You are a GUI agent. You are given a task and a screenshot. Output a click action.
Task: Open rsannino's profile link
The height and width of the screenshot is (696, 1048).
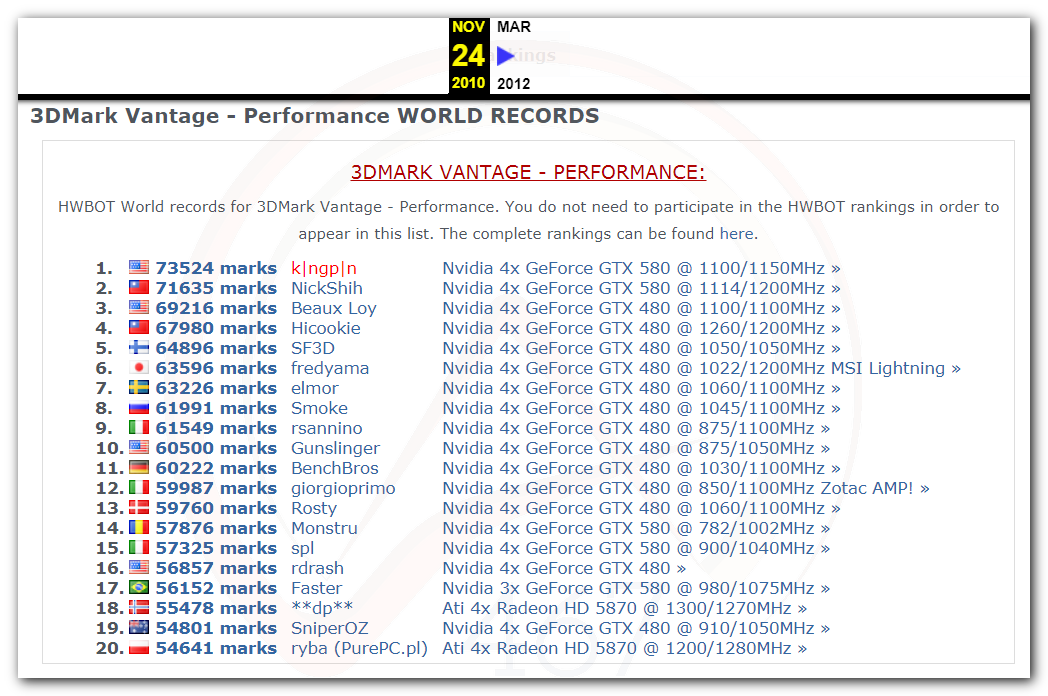[x=326, y=428]
